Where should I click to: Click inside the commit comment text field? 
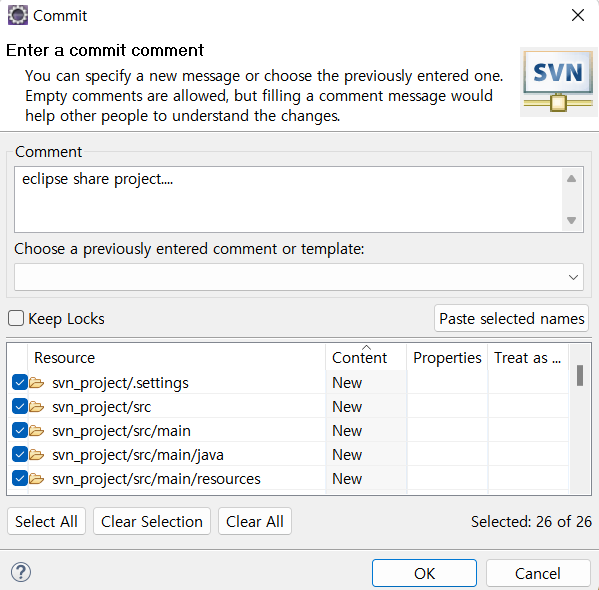pos(288,199)
